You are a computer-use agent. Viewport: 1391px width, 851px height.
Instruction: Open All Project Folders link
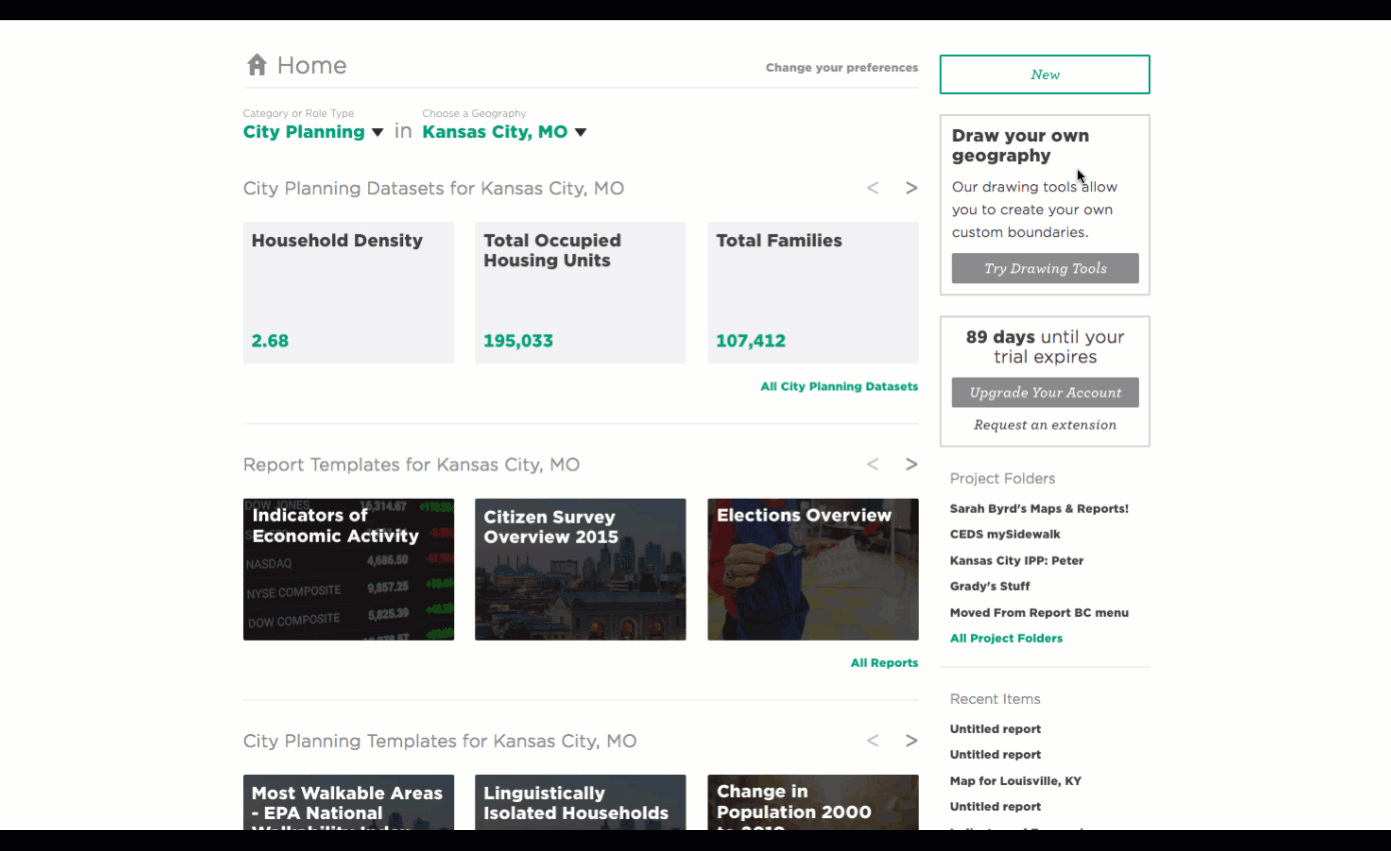pos(1006,638)
